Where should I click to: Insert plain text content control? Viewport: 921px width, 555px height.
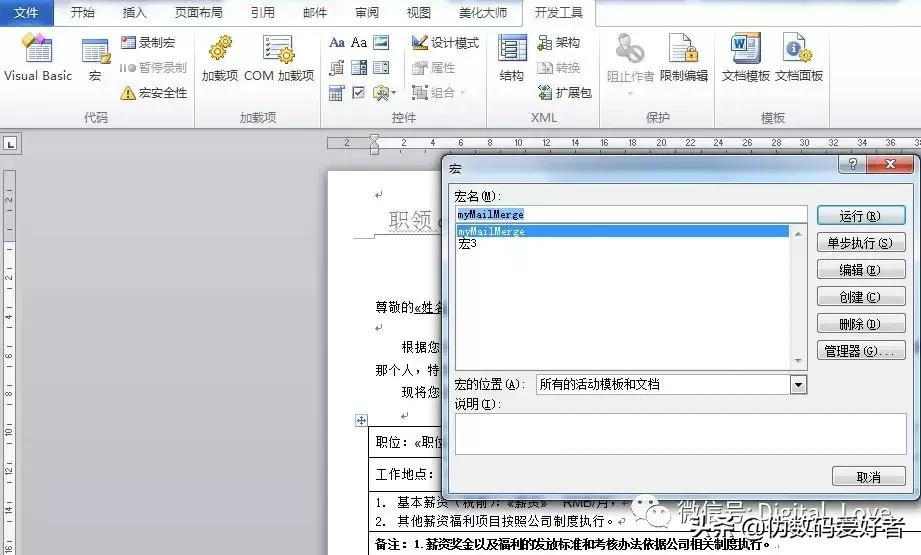pyautogui.click(x=359, y=42)
